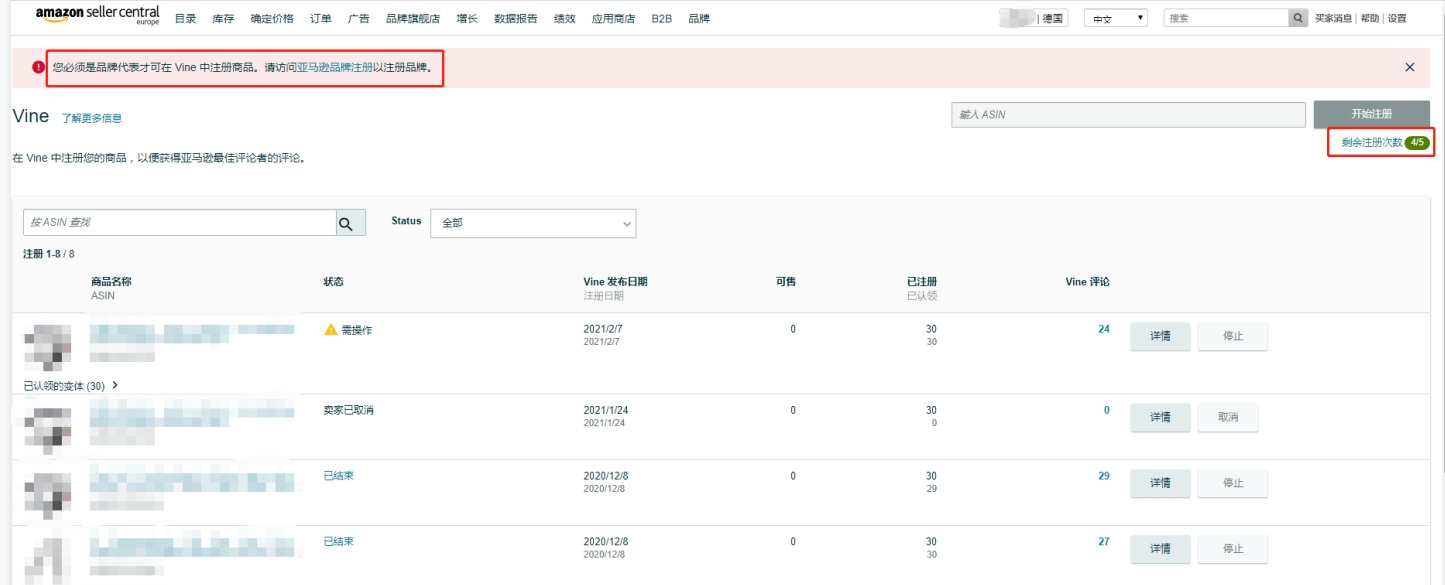Open the 数据报告 menu
Viewport: 1445px width, 585px height.
pyautogui.click(x=516, y=18)
